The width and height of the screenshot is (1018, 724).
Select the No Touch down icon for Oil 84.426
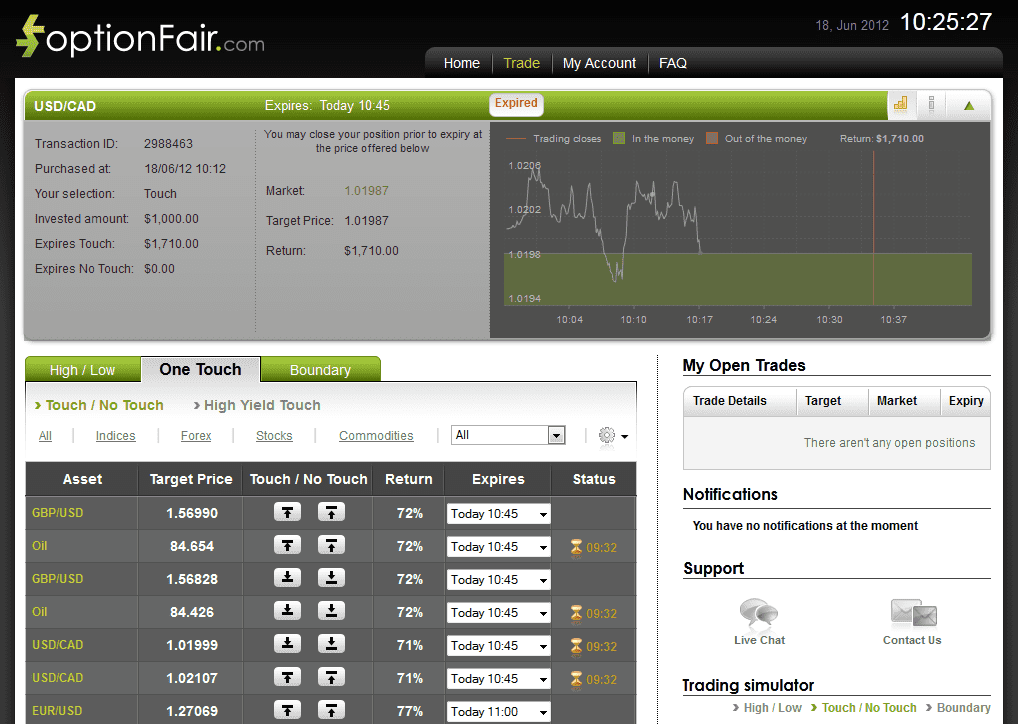[x=331, y=611]
